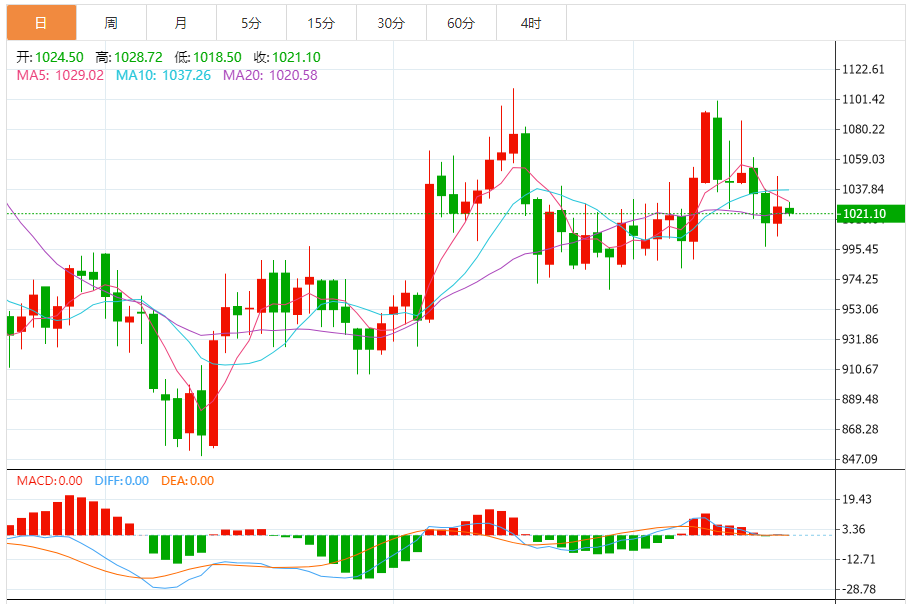Click the 1101.42 price axis label
The width and height of the screenshot is (908, 604).
(x=863, y=99)
